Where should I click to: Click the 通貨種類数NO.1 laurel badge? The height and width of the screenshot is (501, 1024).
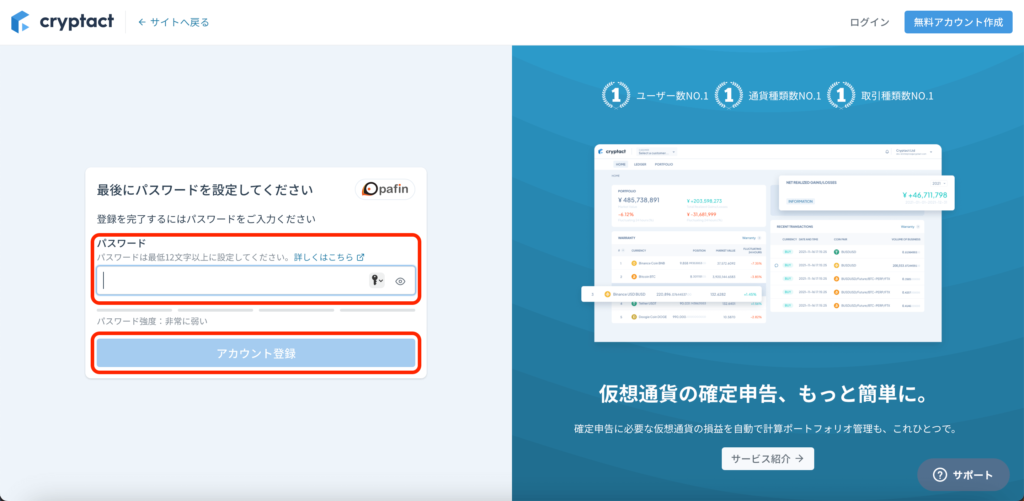[728, 95]
